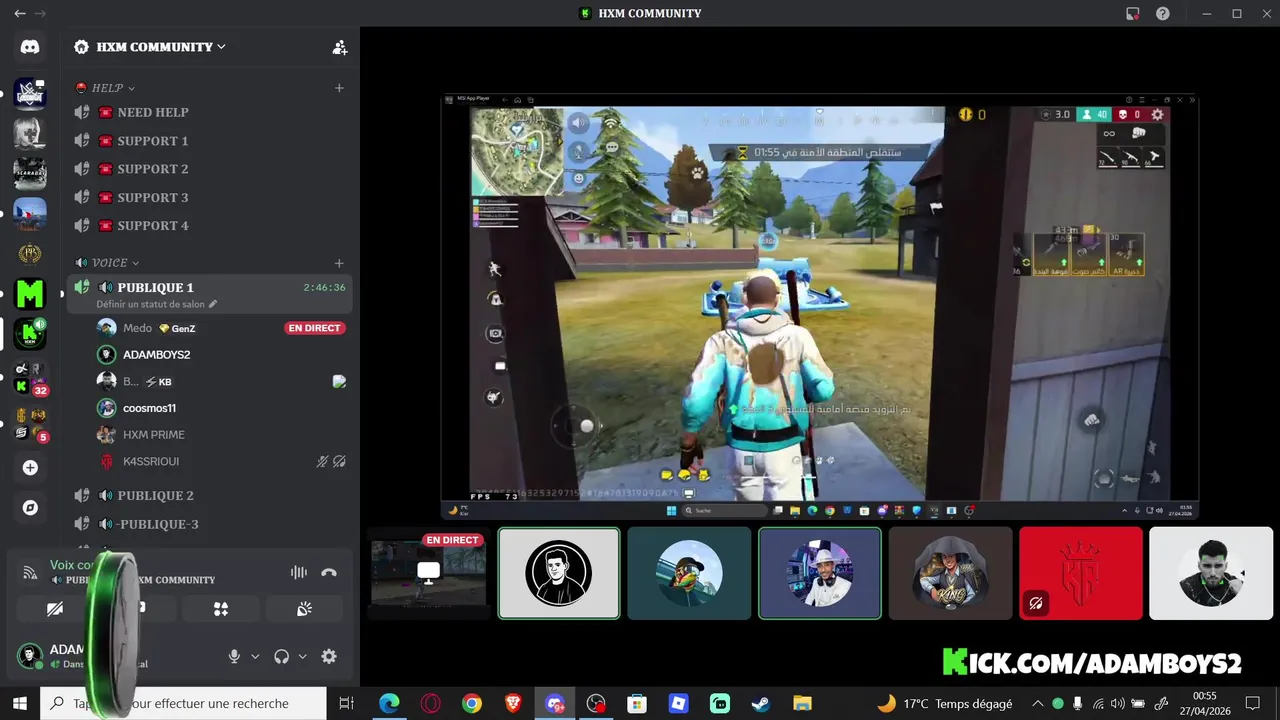Viewport: 1280px width, 720px height.
Task: Open server folder with 5 badge
Action: click(30, 424)
